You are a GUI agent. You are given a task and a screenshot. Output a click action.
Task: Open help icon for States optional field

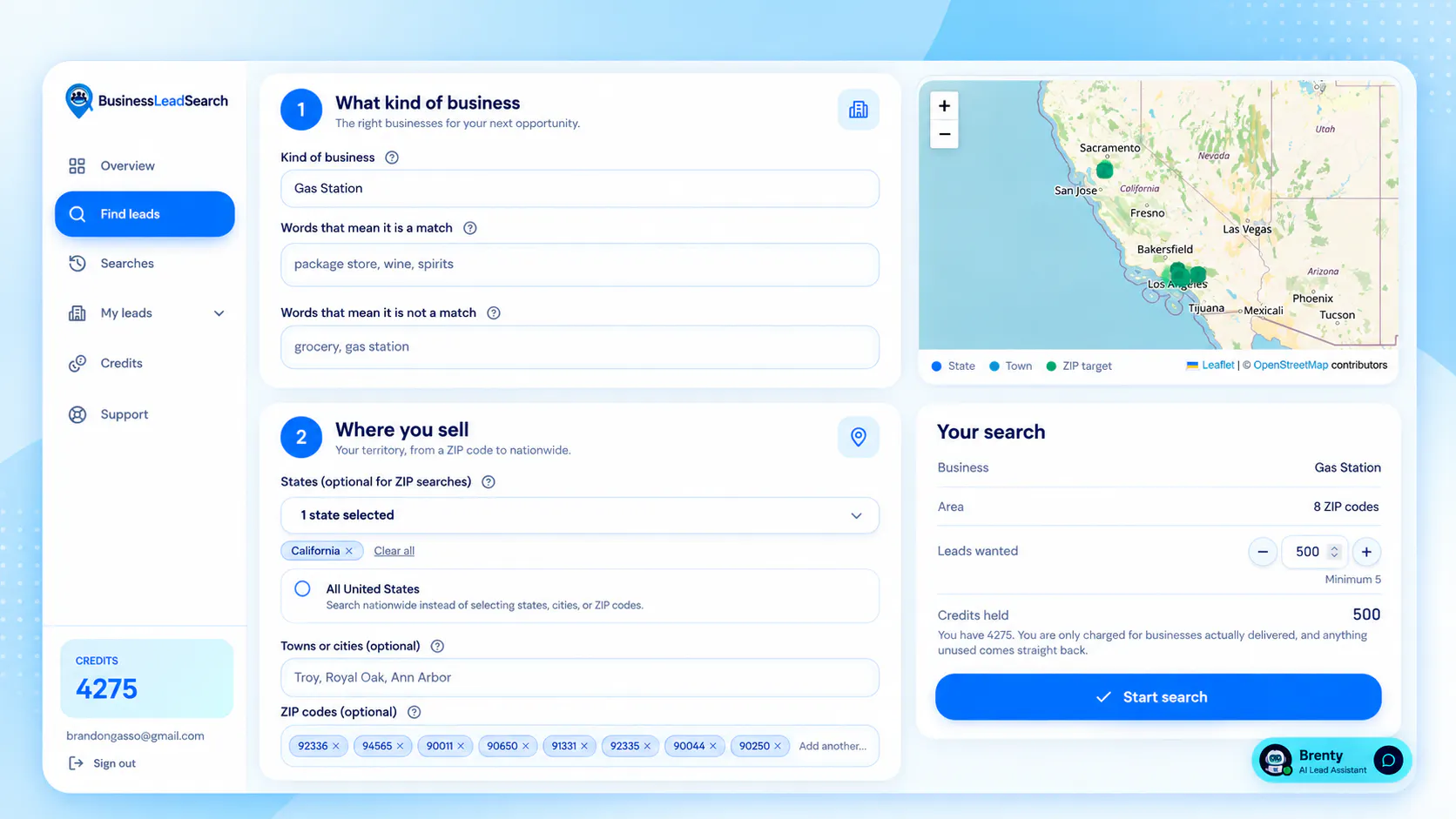pos(489,482)
